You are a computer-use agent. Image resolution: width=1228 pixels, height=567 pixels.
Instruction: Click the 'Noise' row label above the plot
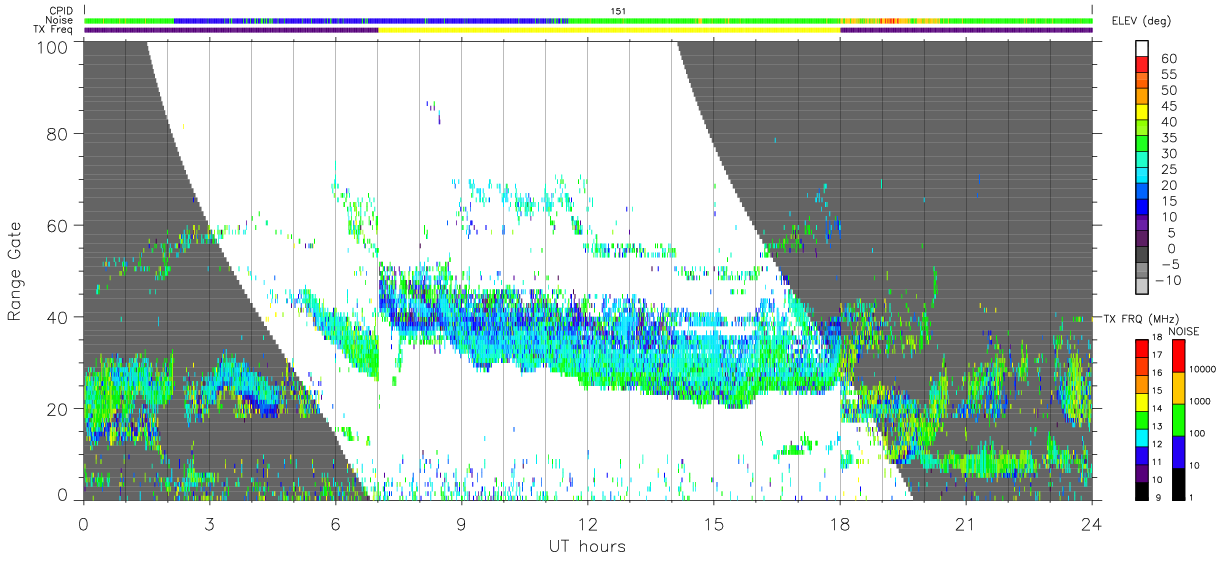tap(60, 20)
